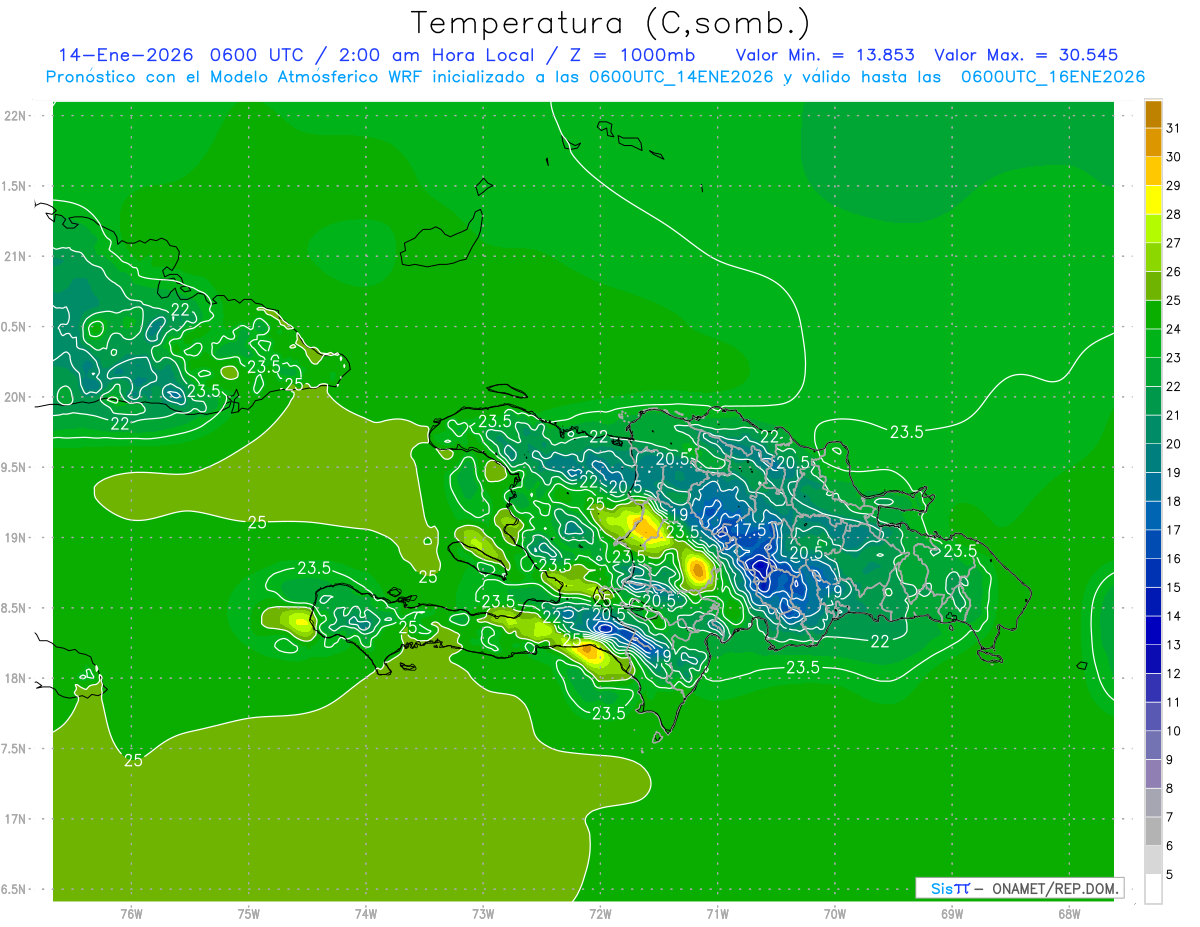This screenshot has width=1200, height=927.
Task: Click the legend scale value '11'
Action: pos(1173,703)
